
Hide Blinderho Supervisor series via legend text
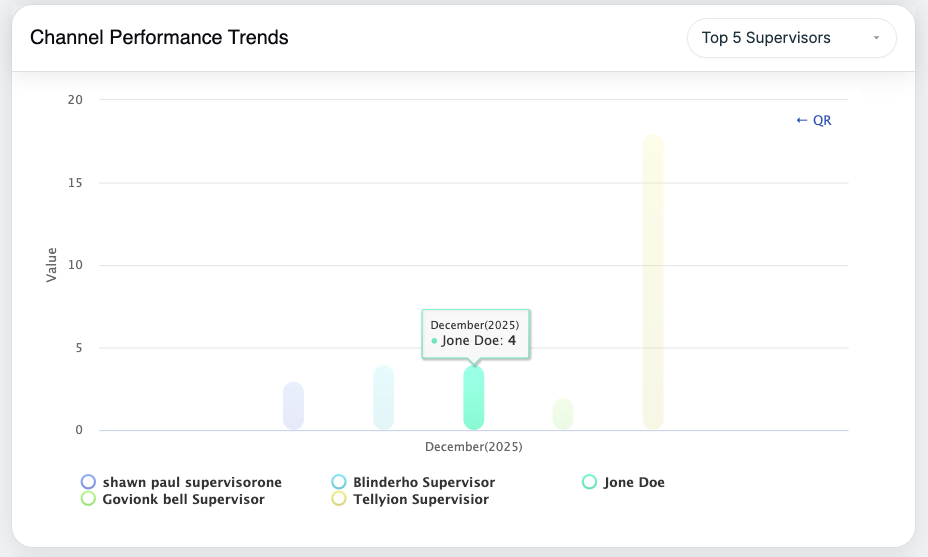pos(423,482)
